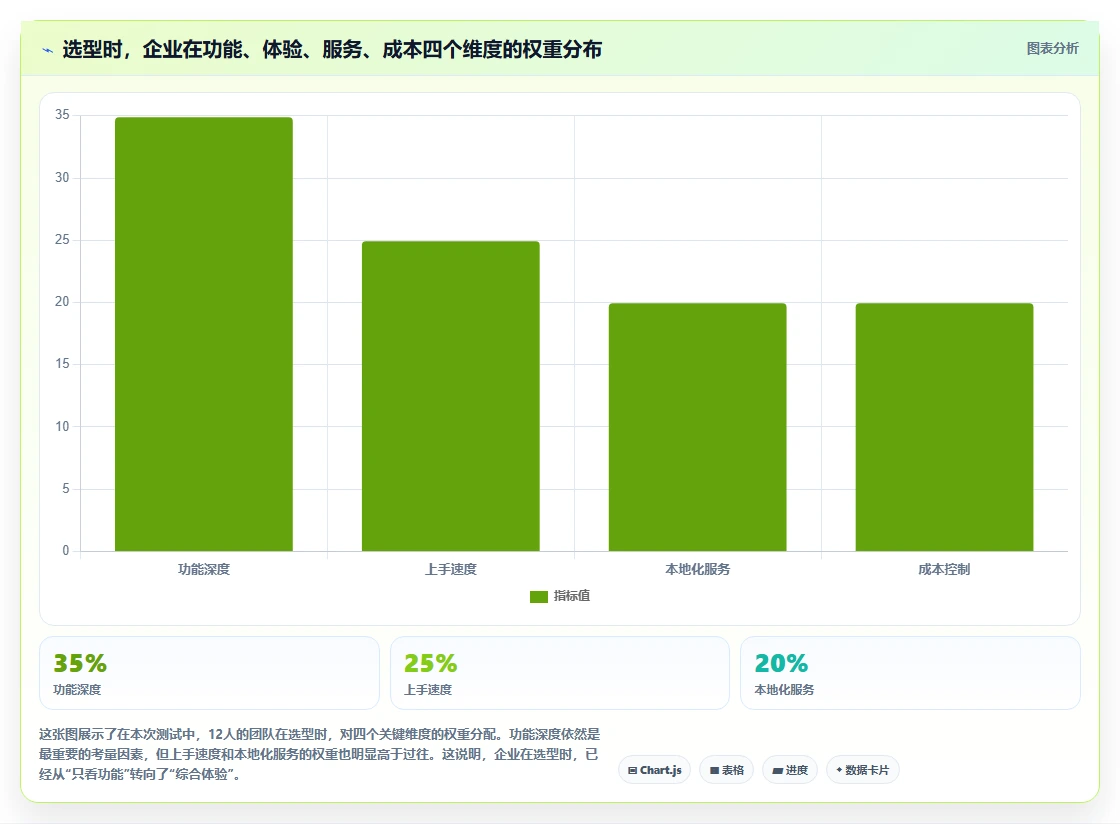
Task: Click the 数据卡片 tag chip
Action: 863,770
